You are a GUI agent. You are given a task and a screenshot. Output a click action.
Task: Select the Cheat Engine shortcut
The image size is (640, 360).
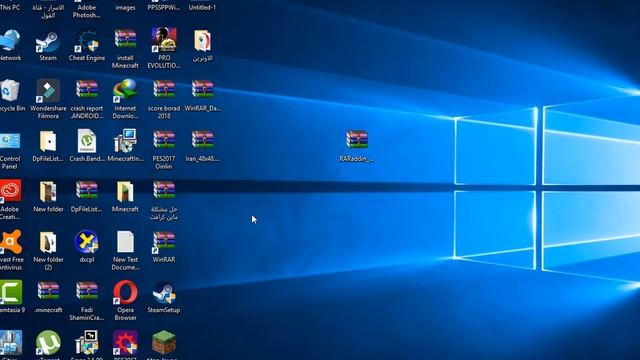point(87,41)
